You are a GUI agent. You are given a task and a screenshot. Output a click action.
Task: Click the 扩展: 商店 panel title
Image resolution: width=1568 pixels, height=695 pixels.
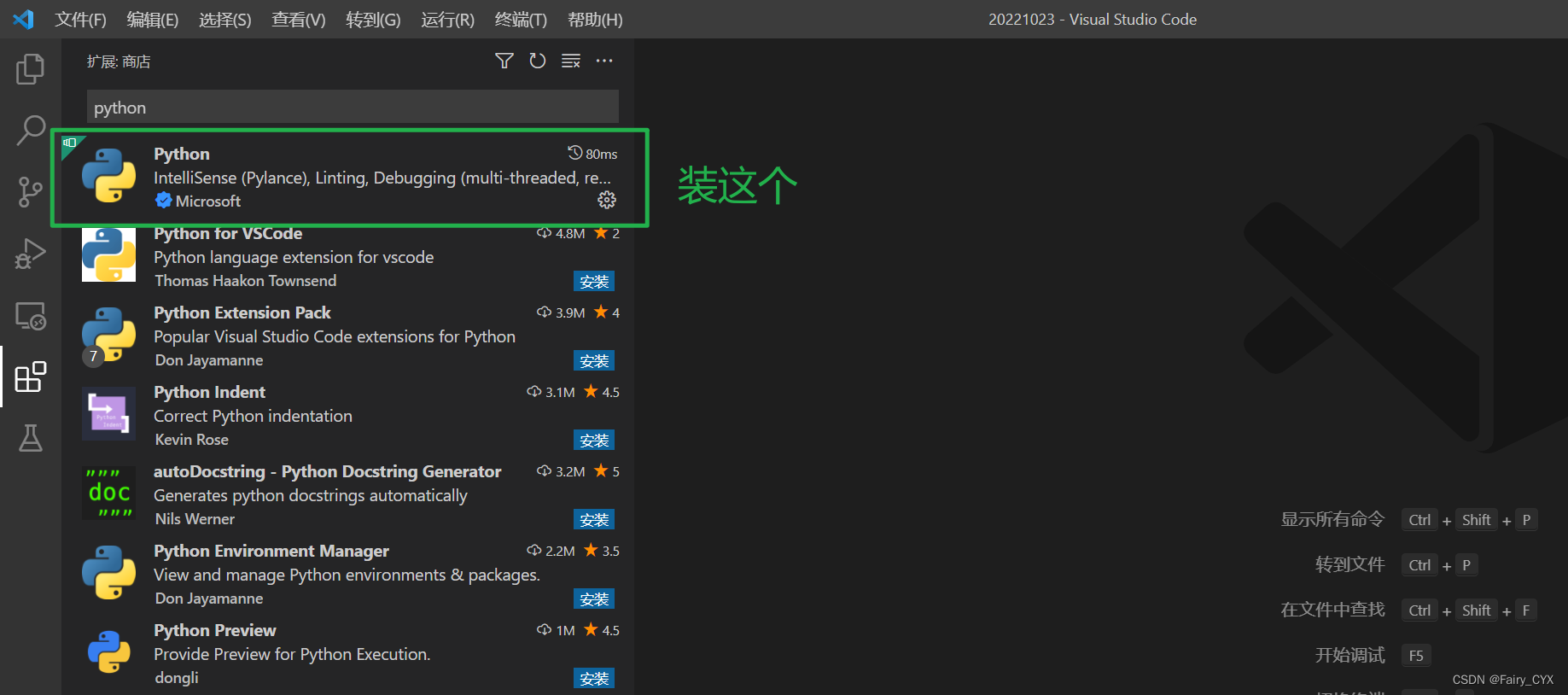coord(119,61)
